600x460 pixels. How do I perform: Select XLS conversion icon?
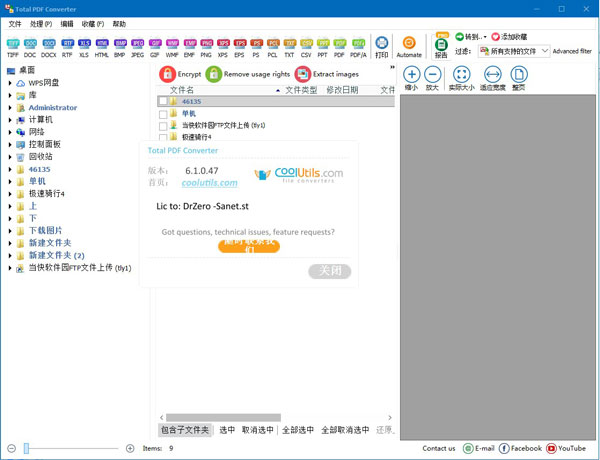tap(84, 47)
